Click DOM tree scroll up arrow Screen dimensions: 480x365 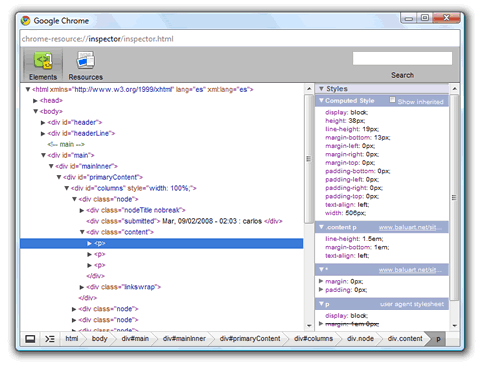pyautogui.click(x=309, y=89)
